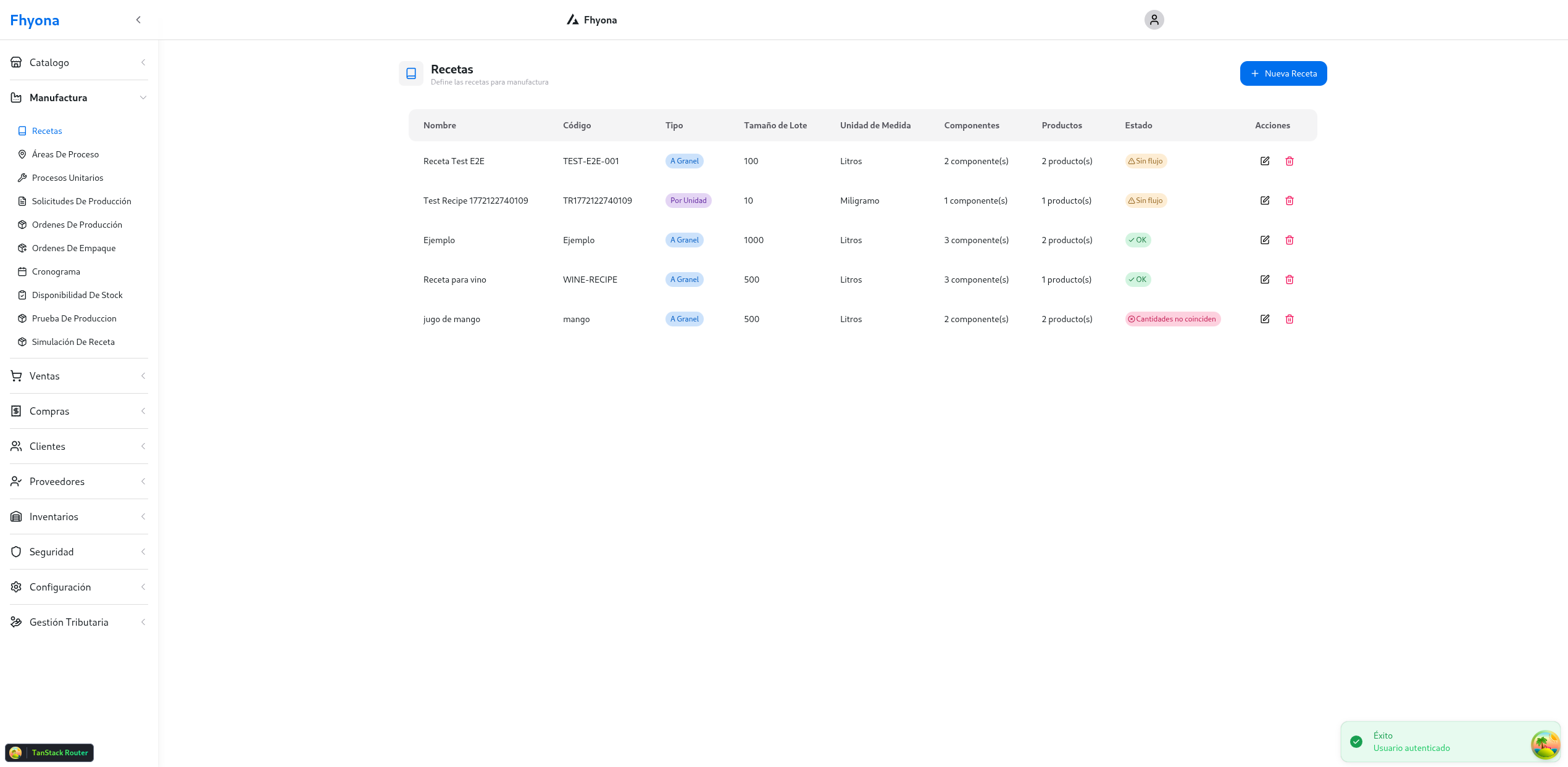Click the TanStack Router devtools badge
Image resolution: width=1568 pixels, height=767 pixels.
[49, 753]
